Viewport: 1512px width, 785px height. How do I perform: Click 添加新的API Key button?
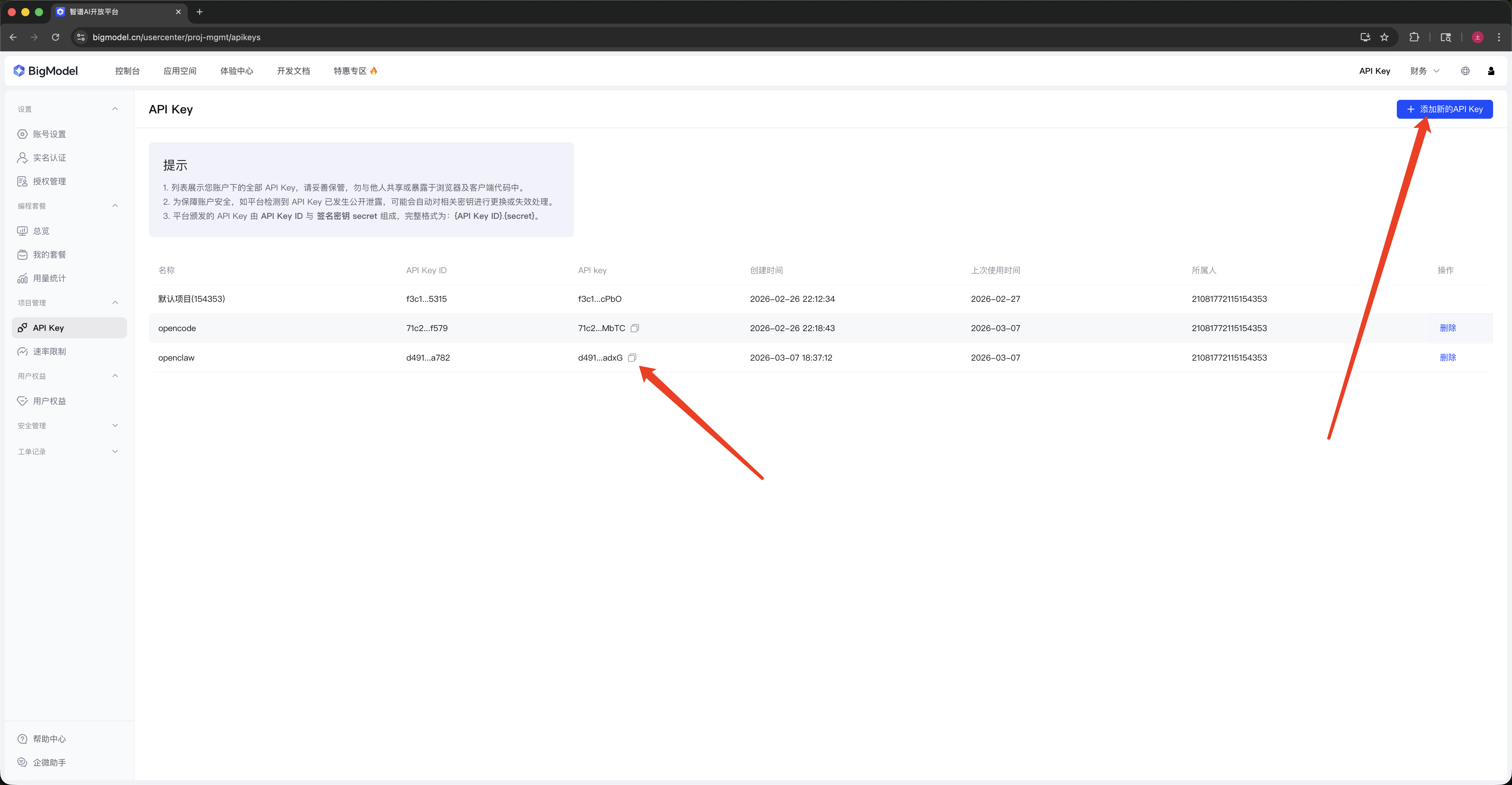1444,109
